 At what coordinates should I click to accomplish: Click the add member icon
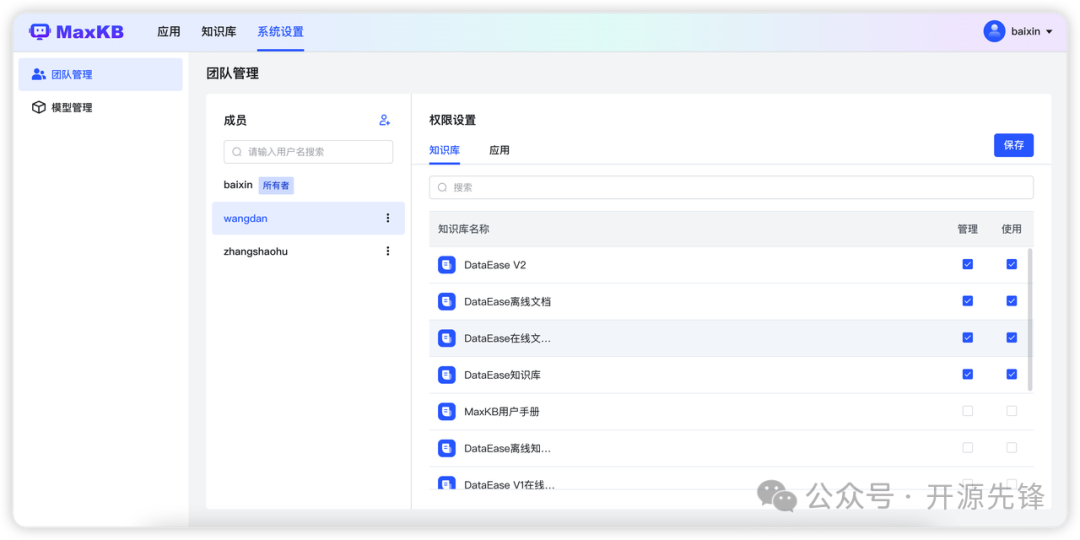(384, 120)
